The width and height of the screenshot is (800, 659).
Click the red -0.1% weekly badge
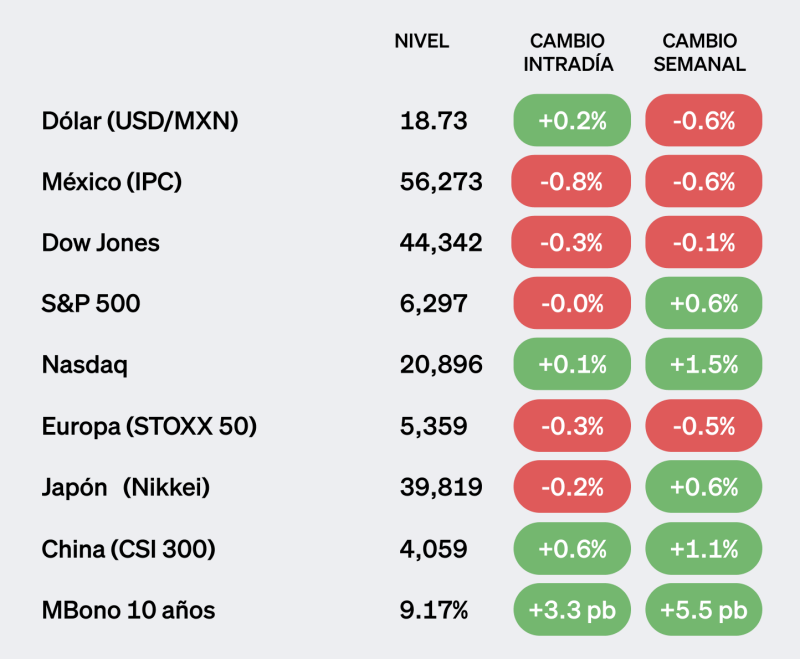pyautogui.click(x=704, y=243)
